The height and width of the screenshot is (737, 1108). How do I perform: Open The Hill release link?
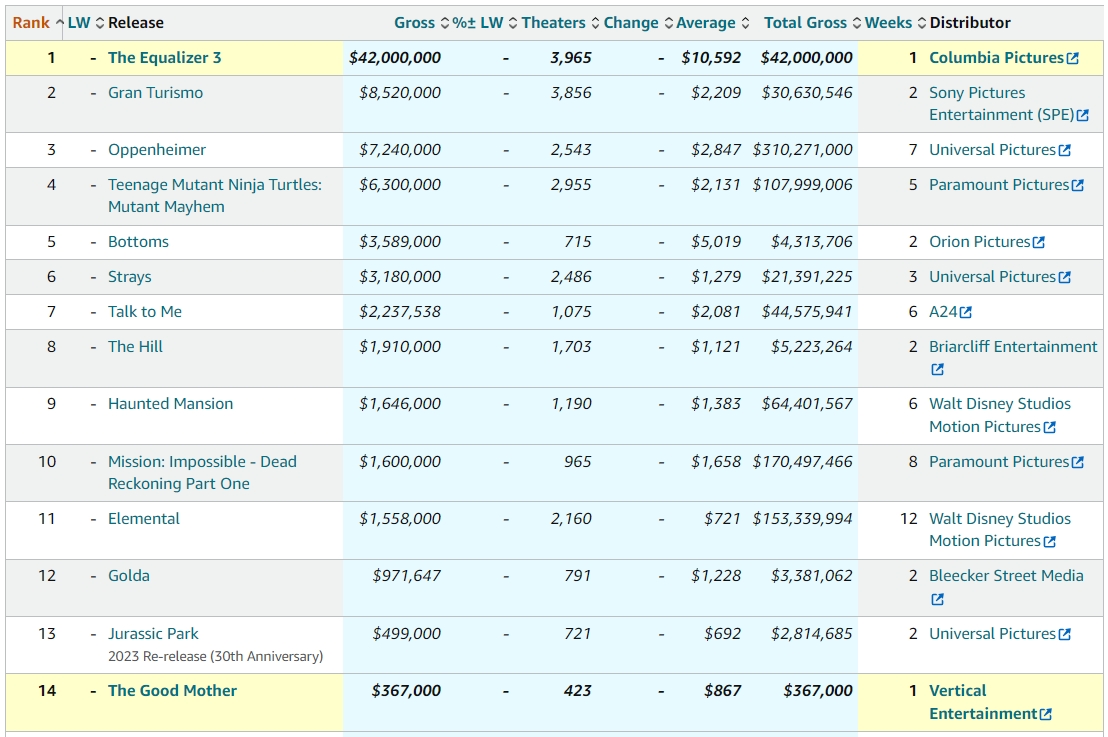tap(135, 347)
